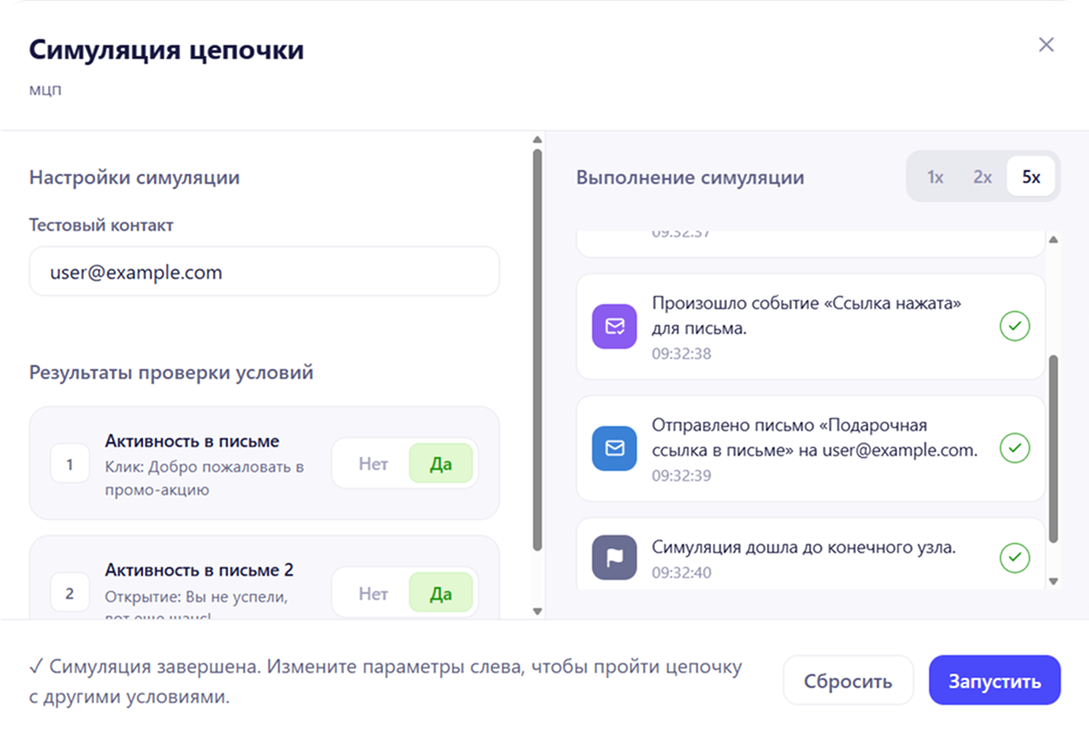Click the «Выполнение симуляции» heading
This screenshot has width=1089, height=738.
coord(690,178)
